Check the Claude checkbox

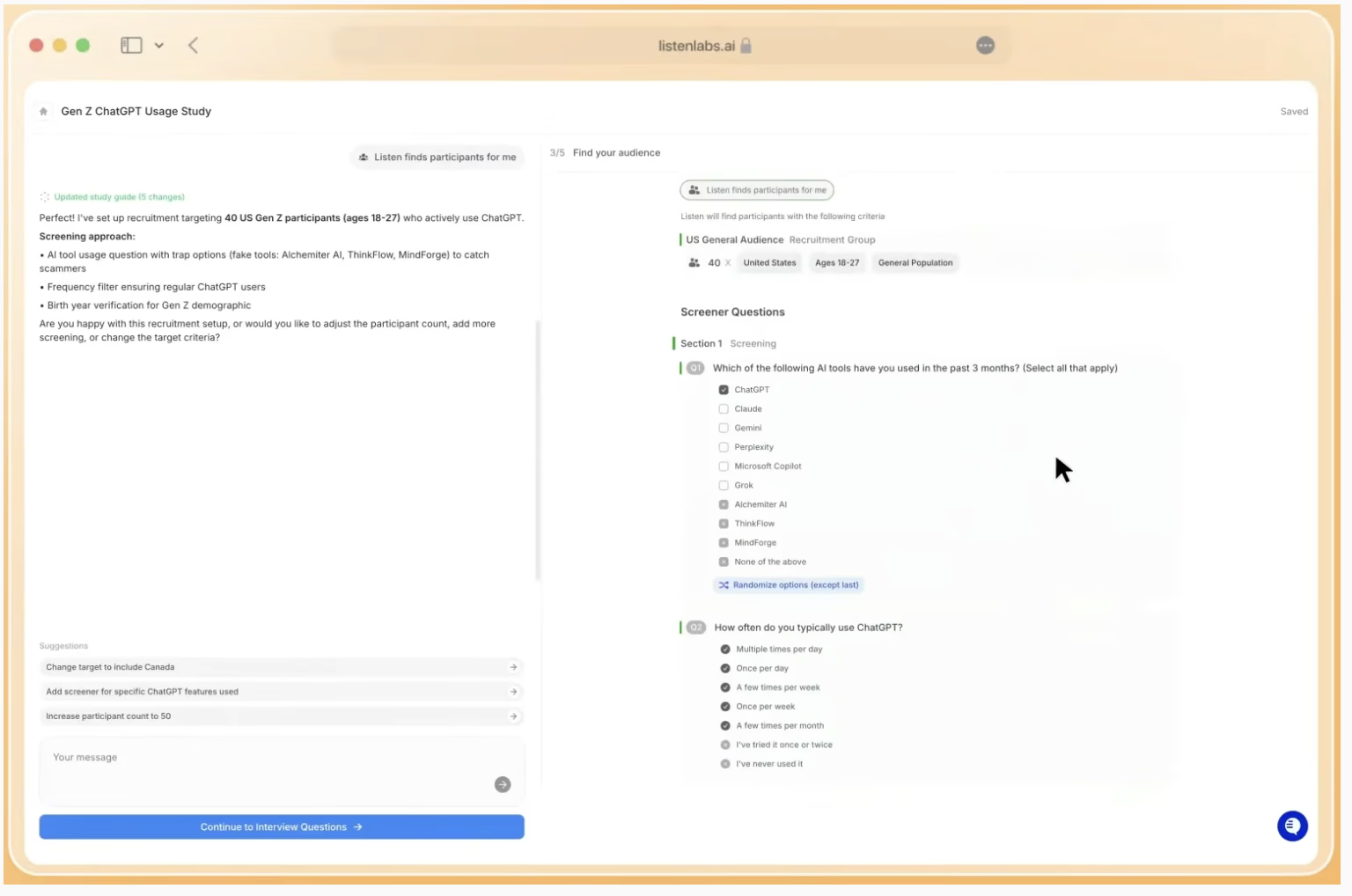(724, 409)
